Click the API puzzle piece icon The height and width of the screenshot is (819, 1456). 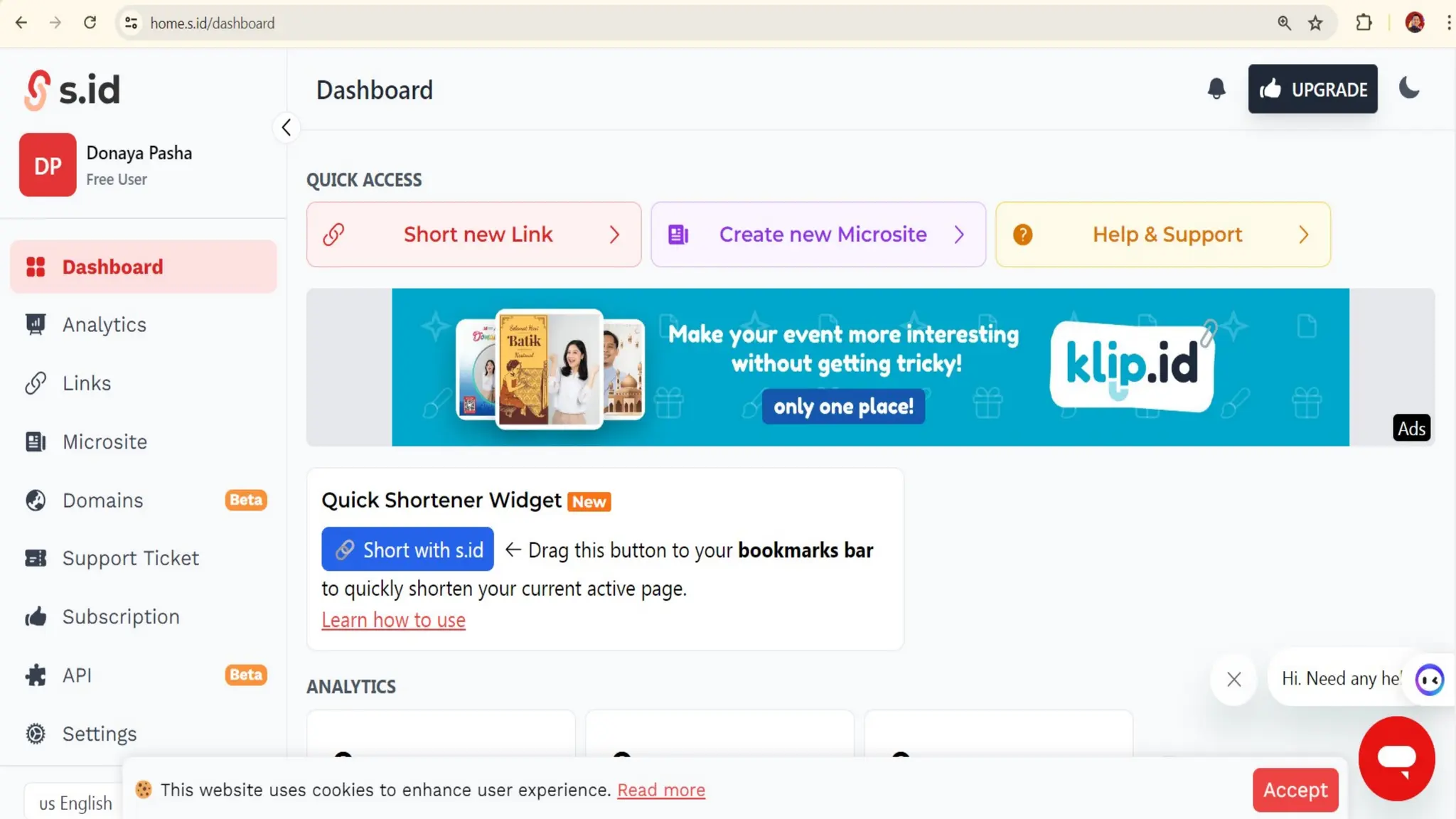click(36, 675)
